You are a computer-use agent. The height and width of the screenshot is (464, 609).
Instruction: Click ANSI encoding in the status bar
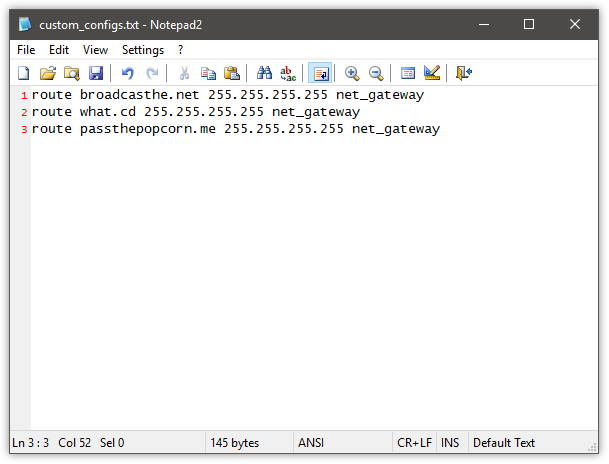pyautogui.click(x=311, y=442)
